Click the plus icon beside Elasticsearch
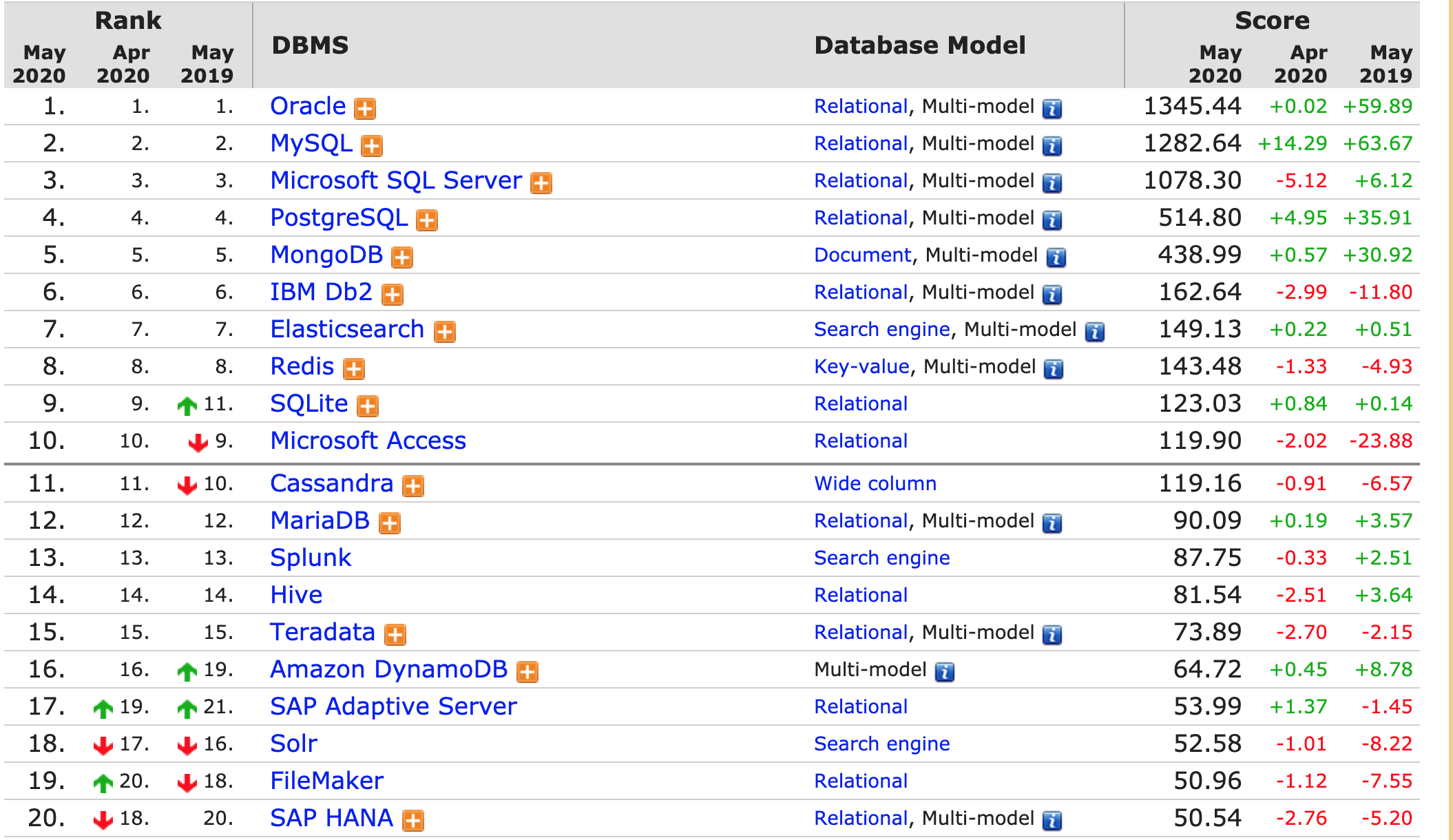This screenshot has height=840, width=1453. tap(444, 331)
